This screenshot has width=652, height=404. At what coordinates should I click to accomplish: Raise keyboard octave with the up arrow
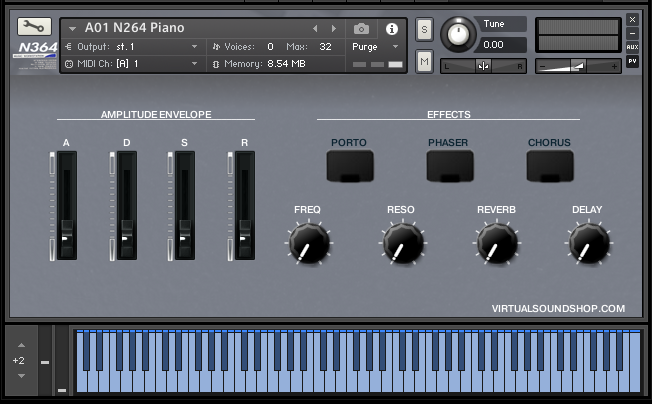(x=19, y=345)
